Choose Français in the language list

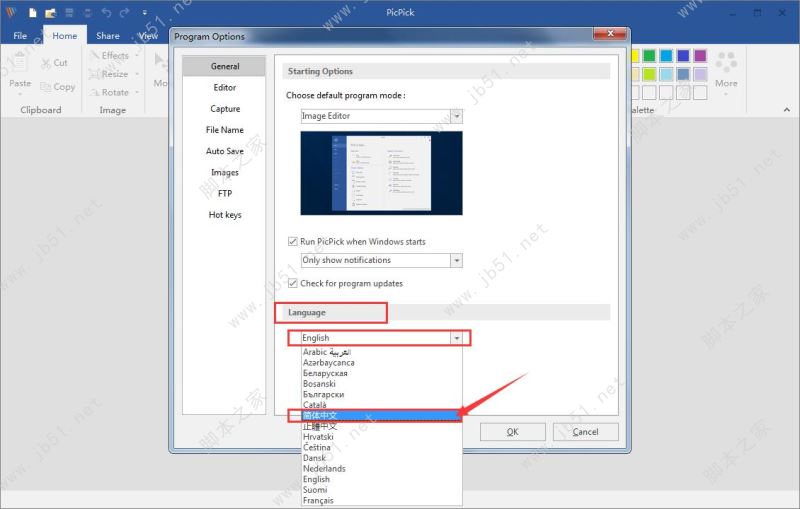[381, 500]
